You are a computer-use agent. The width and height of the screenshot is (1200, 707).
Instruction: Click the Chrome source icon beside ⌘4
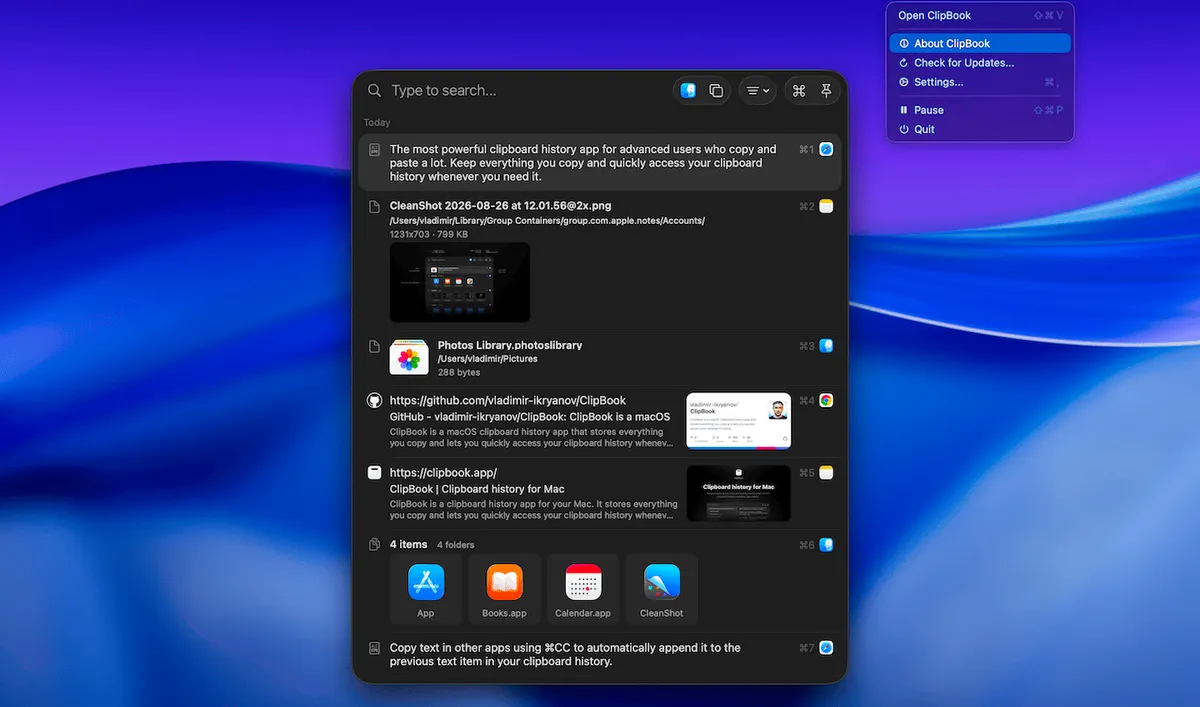(826, 400)
